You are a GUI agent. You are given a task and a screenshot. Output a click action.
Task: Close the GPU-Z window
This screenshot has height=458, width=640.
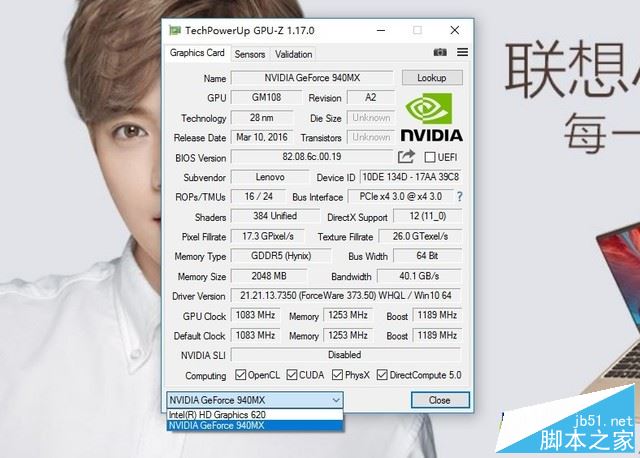[x=455, y=30]
